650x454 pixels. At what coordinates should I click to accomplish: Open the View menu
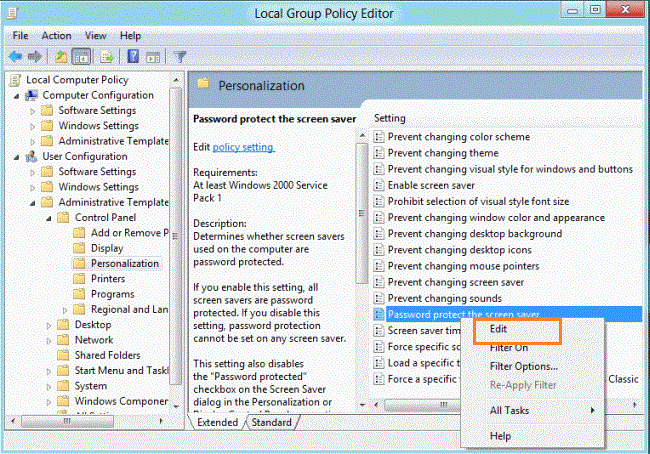(95, 36)
